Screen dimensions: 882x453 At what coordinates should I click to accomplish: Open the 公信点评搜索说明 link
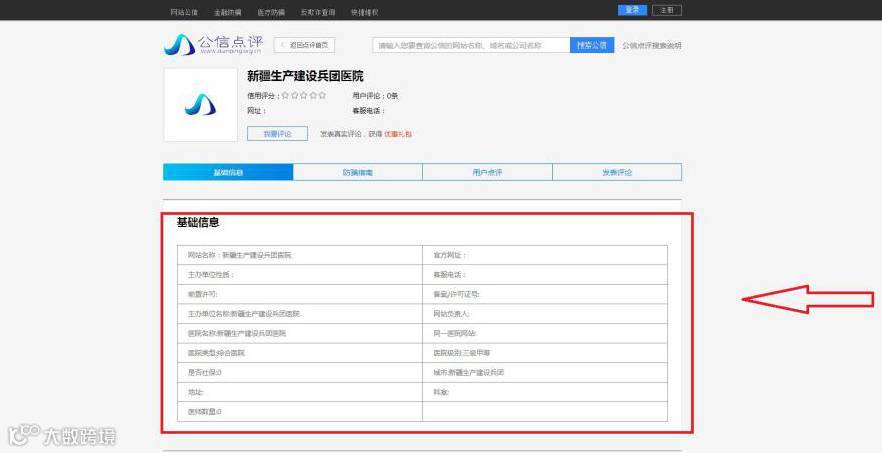(x=651, y=46)
